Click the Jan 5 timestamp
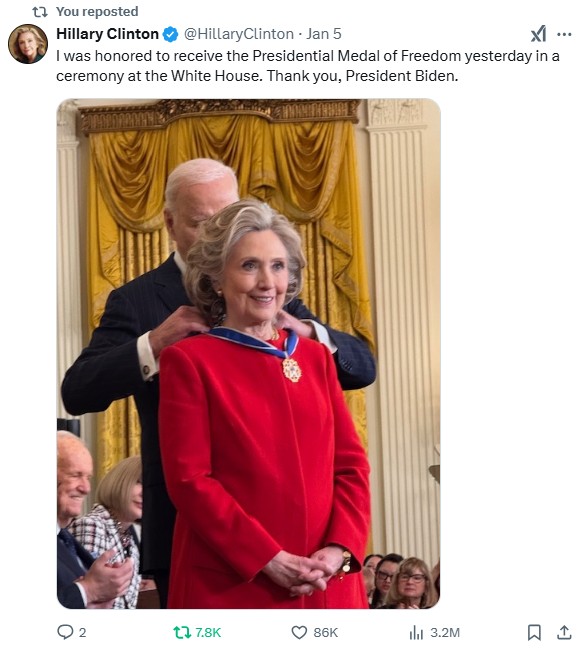Screen dimensions: 588x648 pos(324,34)
